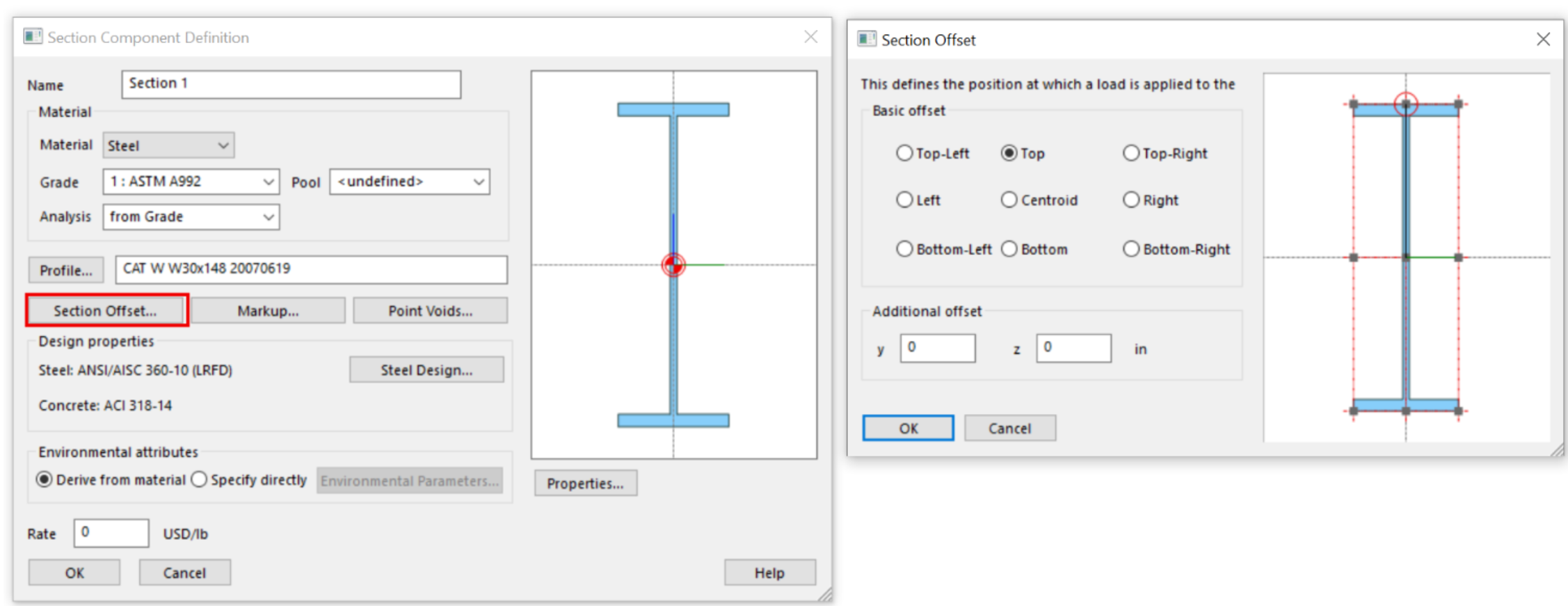The width and height of the screenshot is (1568, 606).
Task: Open the Steel Design properties
Action: pos(426,369)
